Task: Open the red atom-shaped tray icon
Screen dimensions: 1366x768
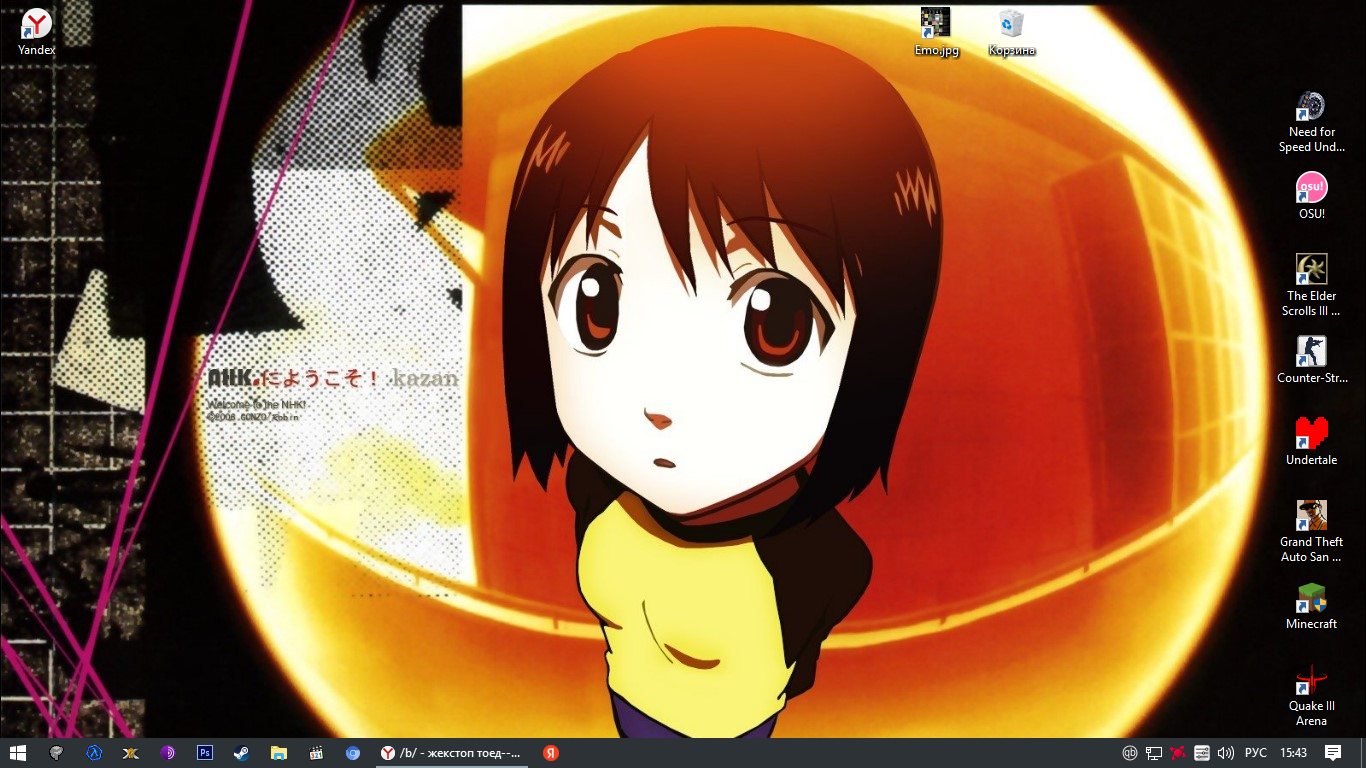Action: [1178, 753]
